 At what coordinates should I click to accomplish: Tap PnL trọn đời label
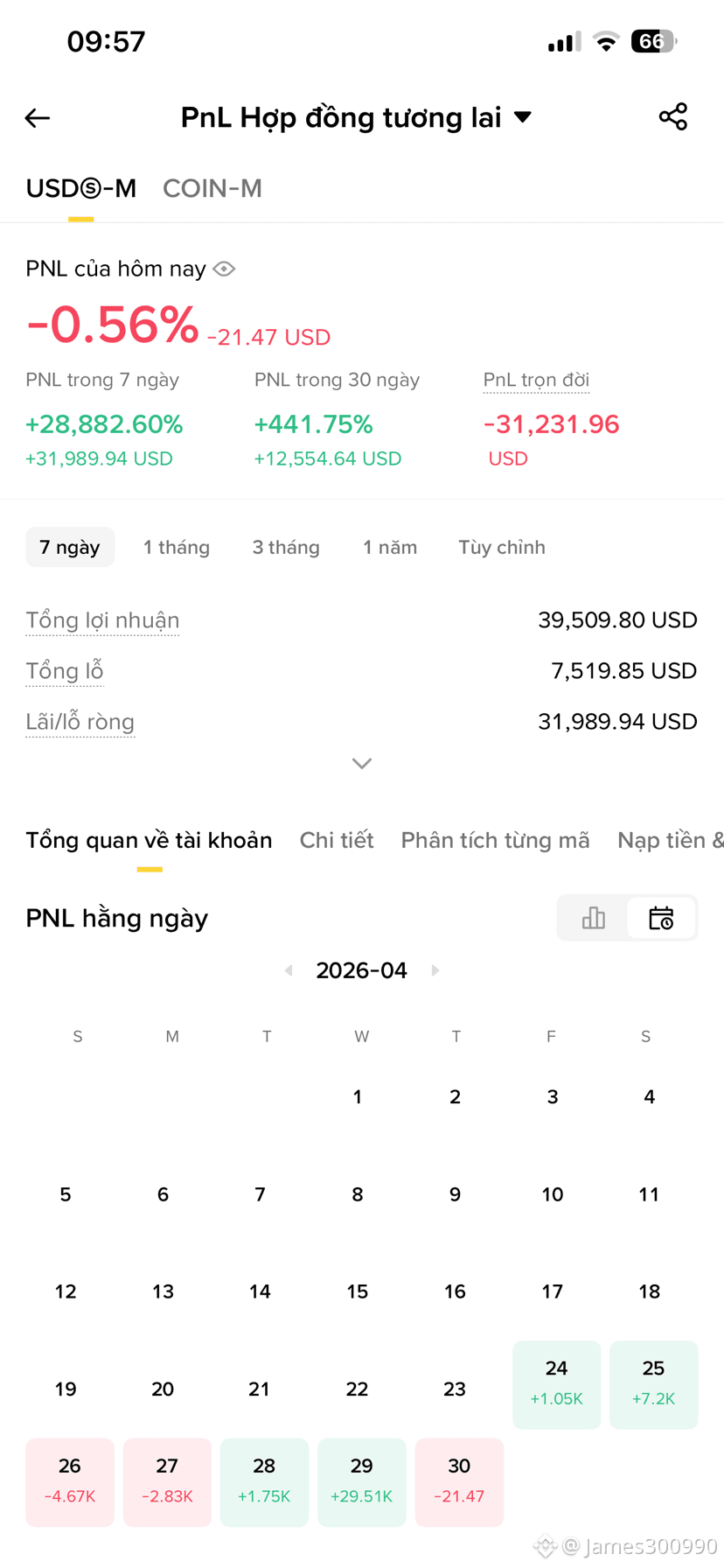point(536,380)
